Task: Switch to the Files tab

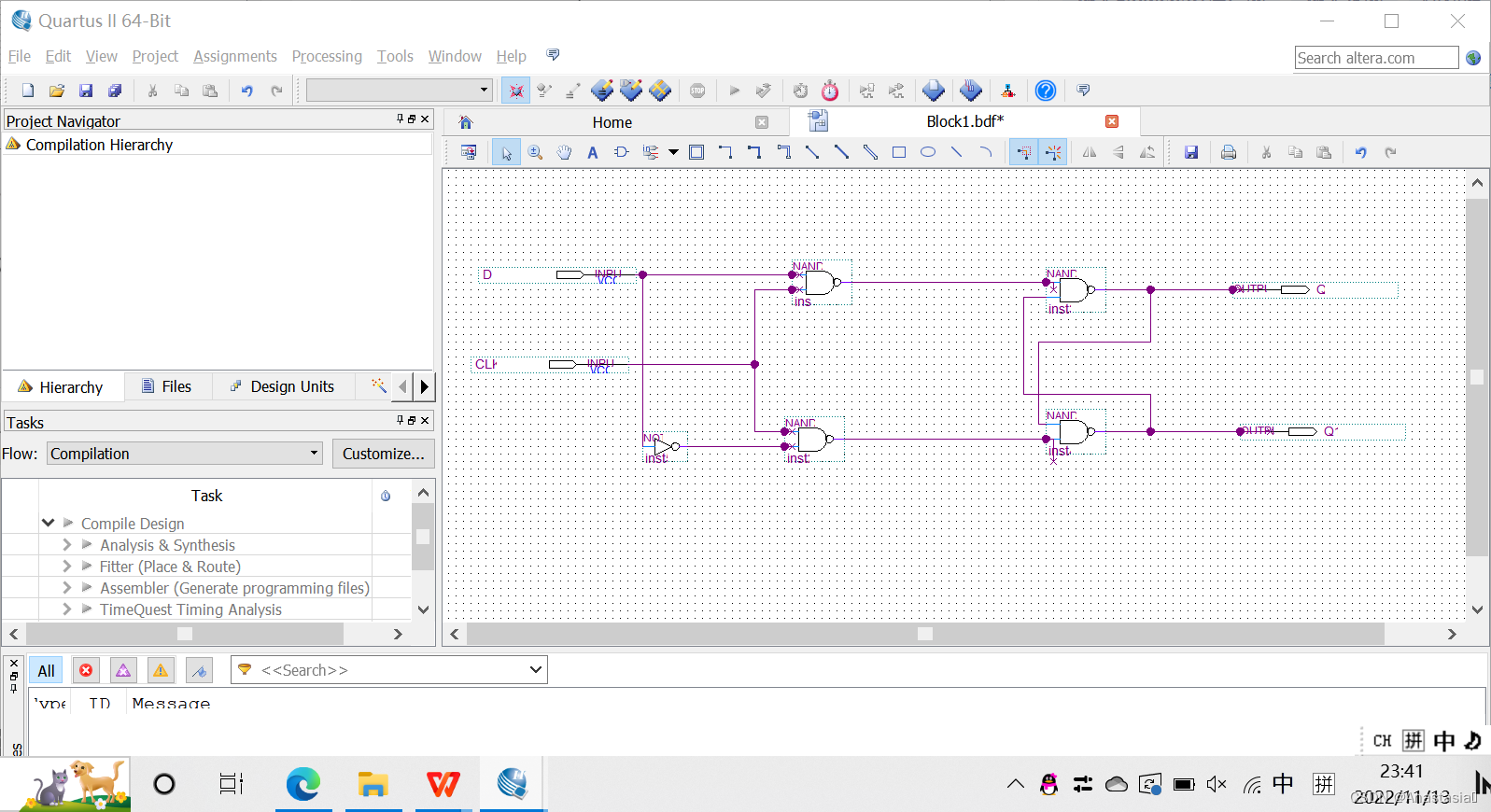Action: 166,386
